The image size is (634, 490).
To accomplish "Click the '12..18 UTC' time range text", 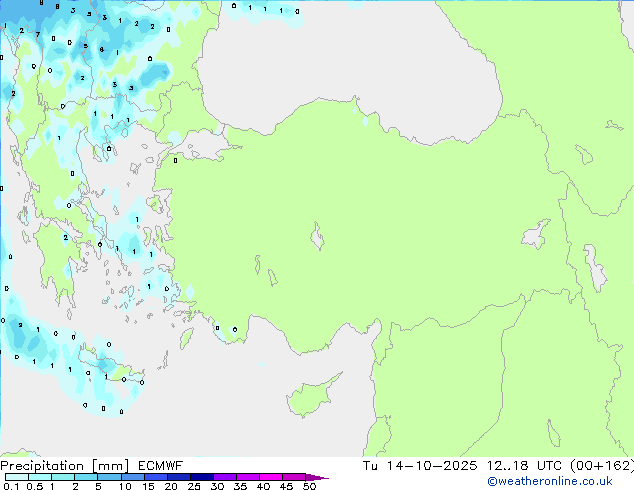I will pyautogui.click(x=524, y=466).
